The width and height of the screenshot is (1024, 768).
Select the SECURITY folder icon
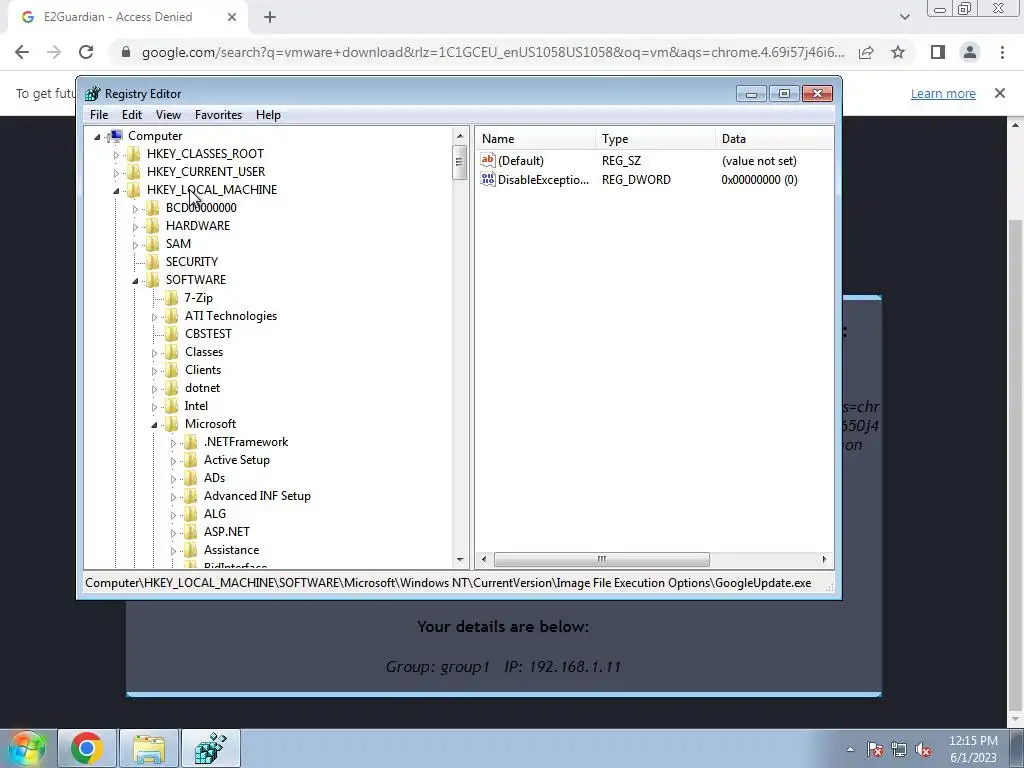[x=152, y=261]
